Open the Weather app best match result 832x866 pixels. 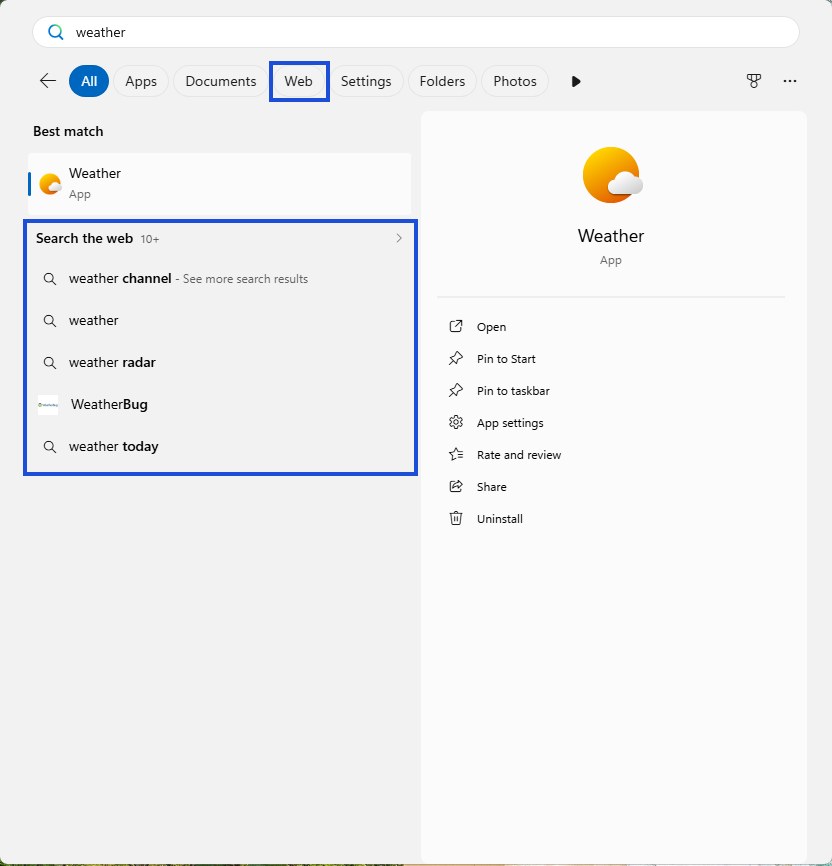pyautogui.click(x=219, y=183)
